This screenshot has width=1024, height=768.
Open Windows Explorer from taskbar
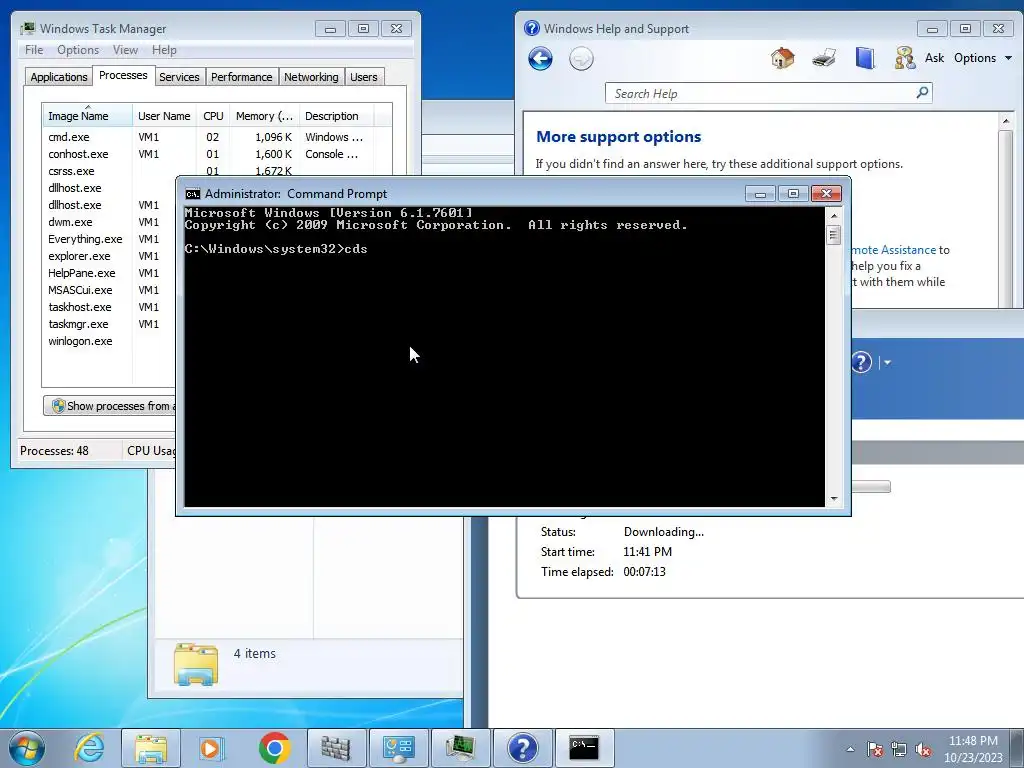point(151,748)
